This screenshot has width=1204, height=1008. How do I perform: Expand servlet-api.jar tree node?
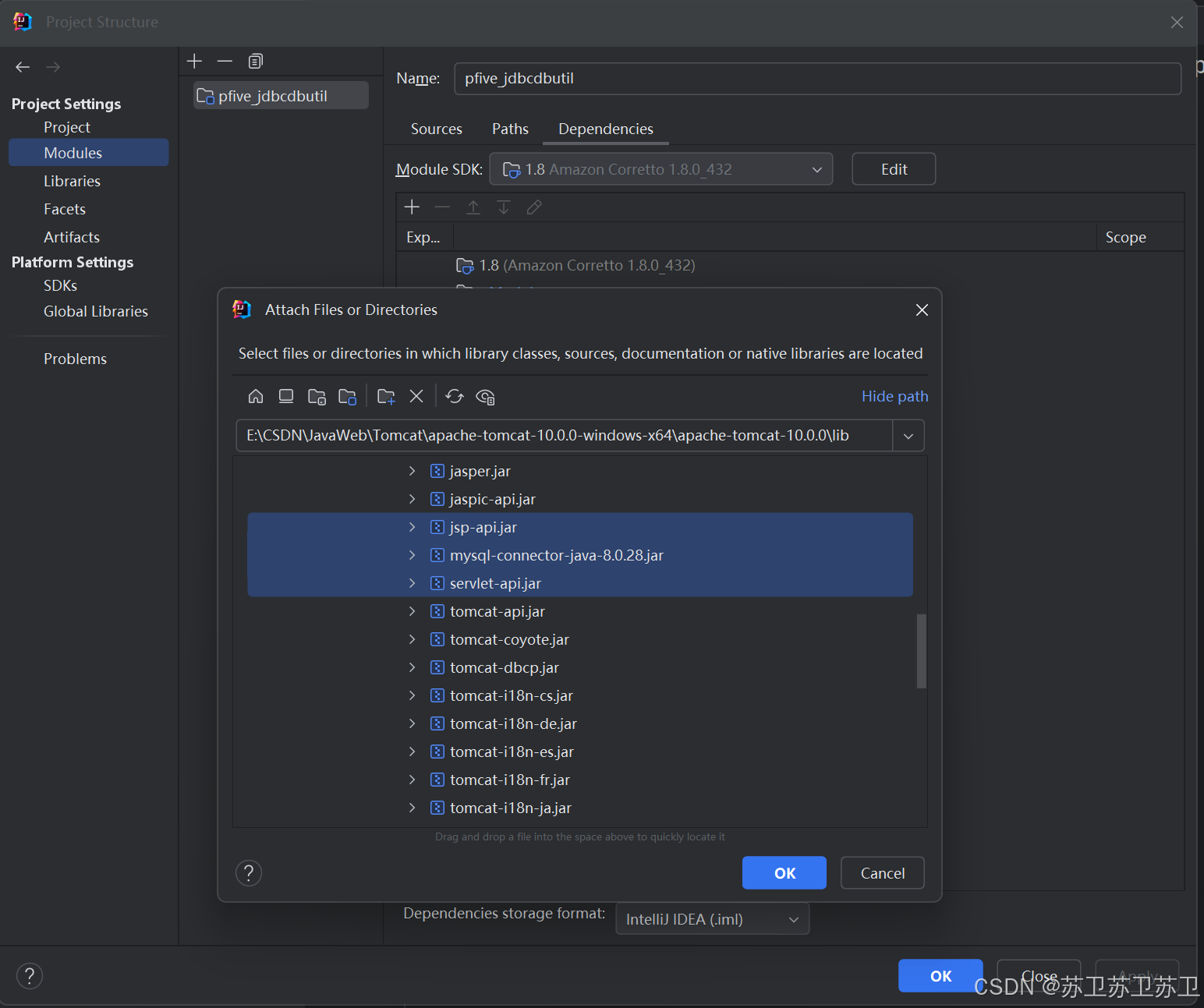pyautogui.click(x=413, y=583)
